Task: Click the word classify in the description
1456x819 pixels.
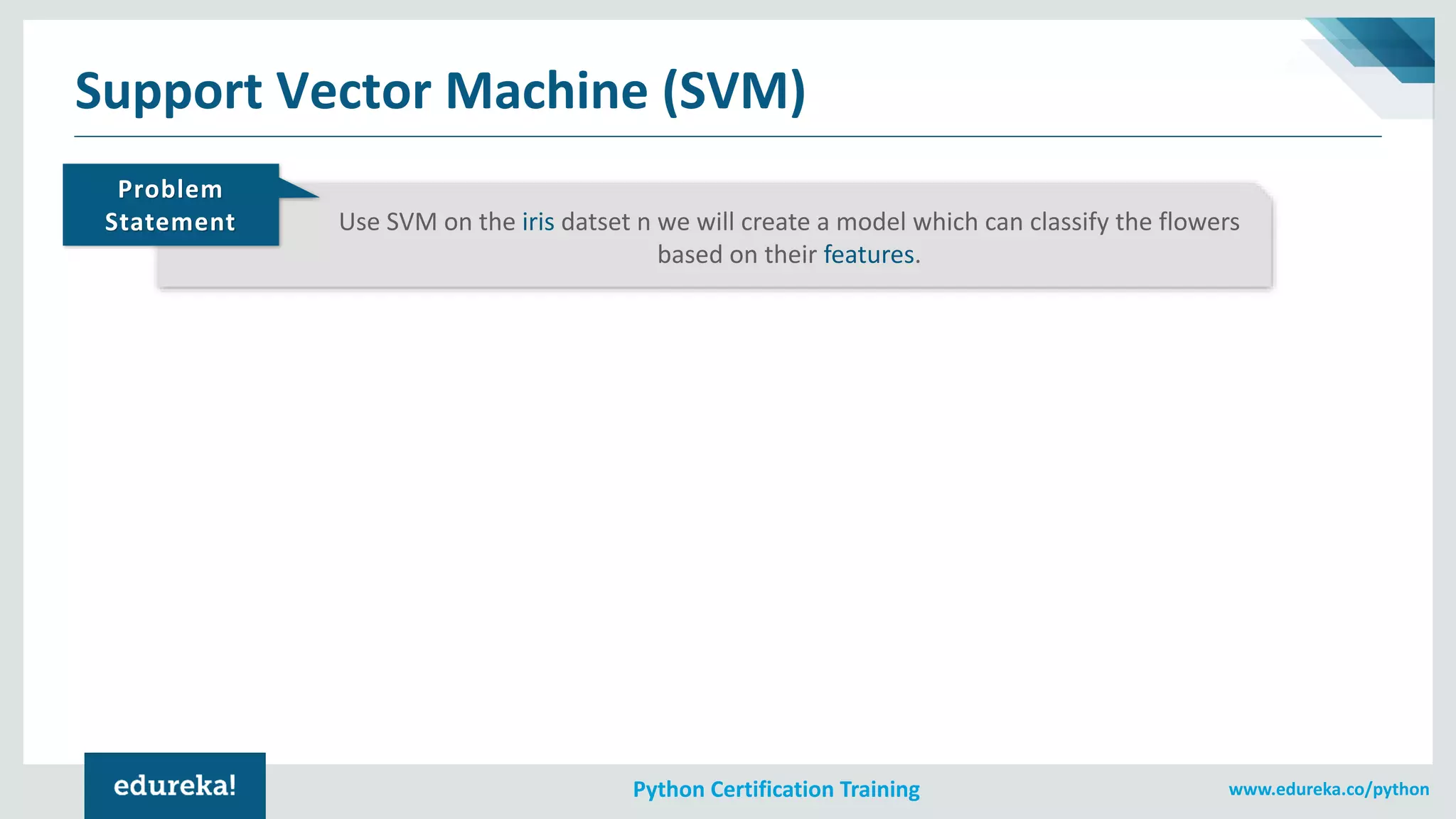Action: click(x=1069, y=222)
